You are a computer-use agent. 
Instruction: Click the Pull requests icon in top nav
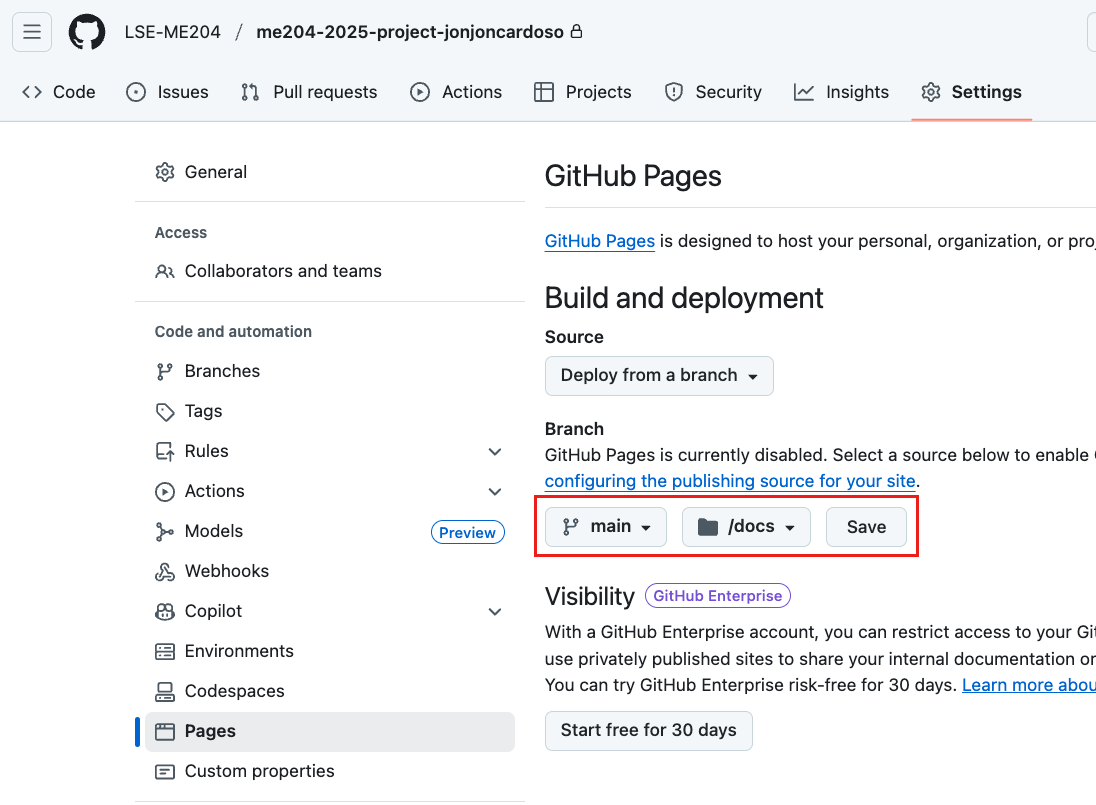point(250,92)
